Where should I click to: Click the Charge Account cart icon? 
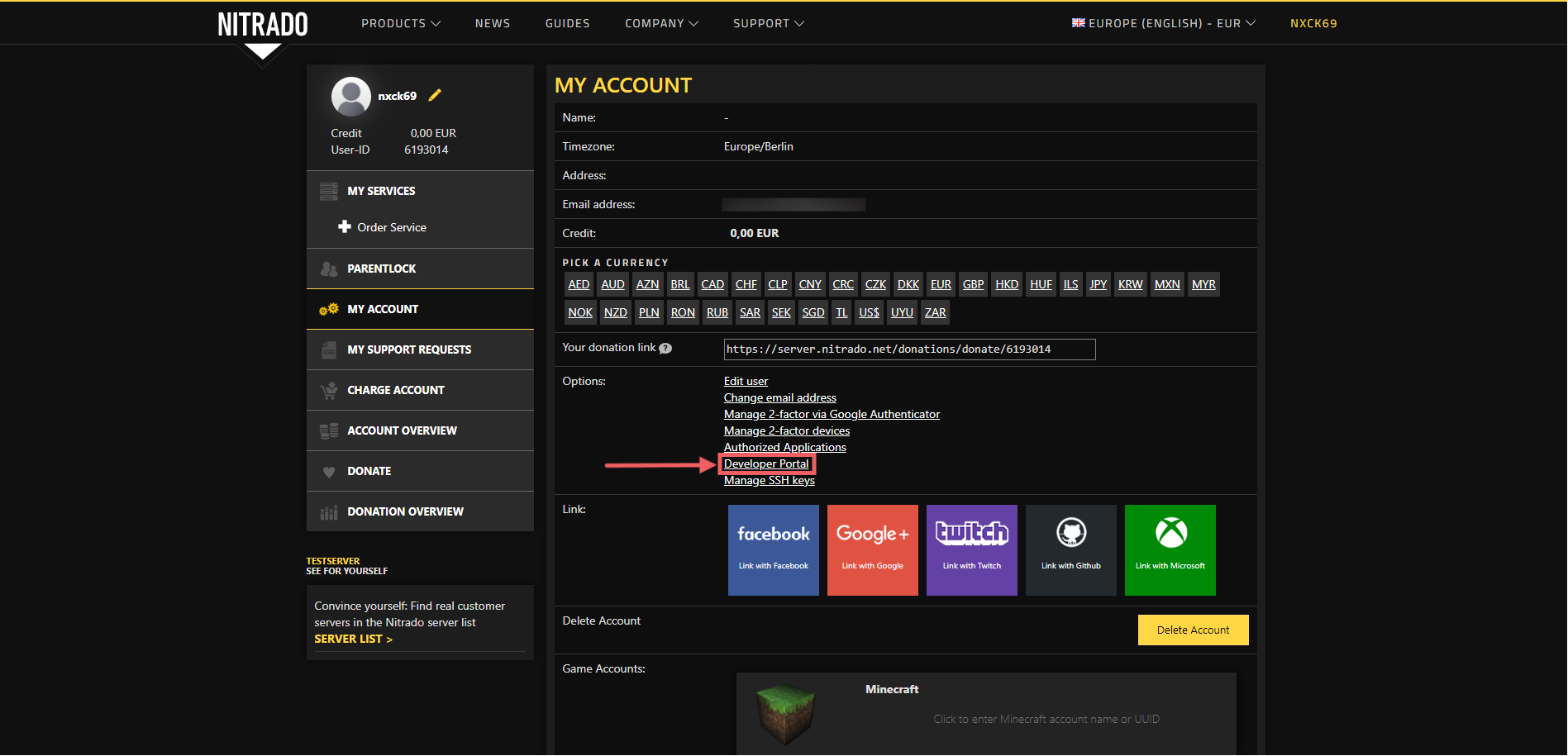pyautogui.click(x=329, y=390)
